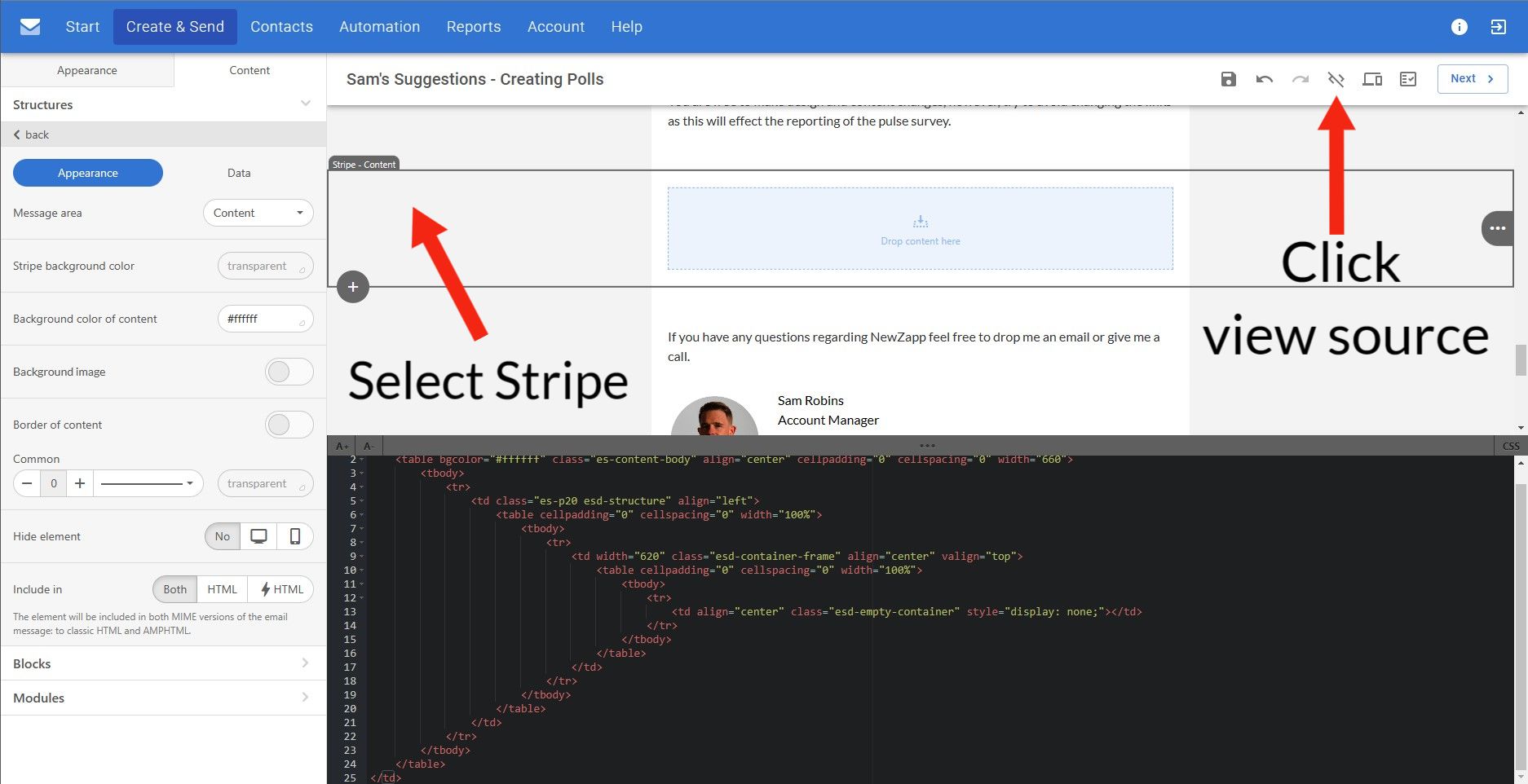
Task: Open the three-dots stripe options button
Action: coord(1497,228)
